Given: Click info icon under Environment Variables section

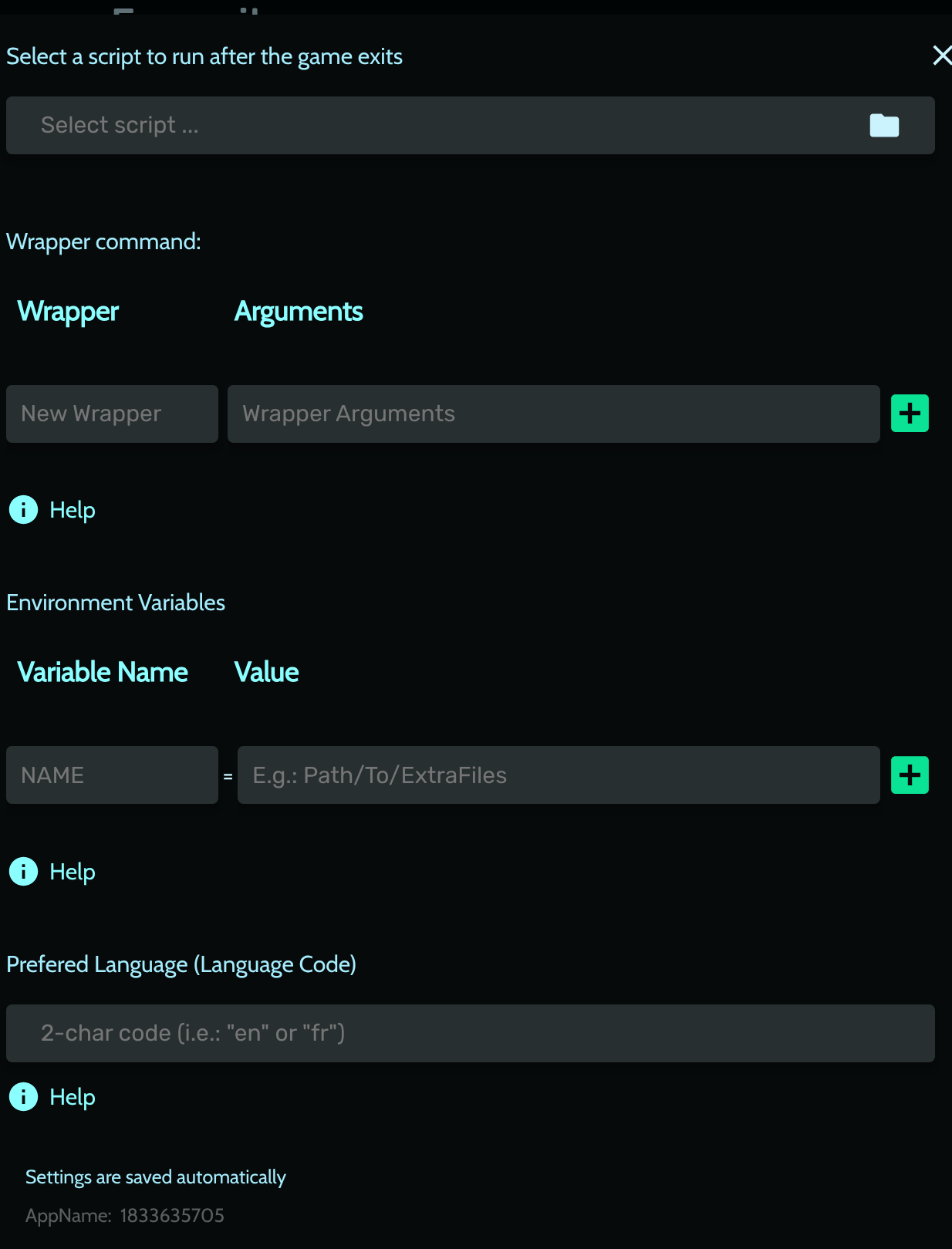Looking at the screenshot, I should tap(23, 872).
